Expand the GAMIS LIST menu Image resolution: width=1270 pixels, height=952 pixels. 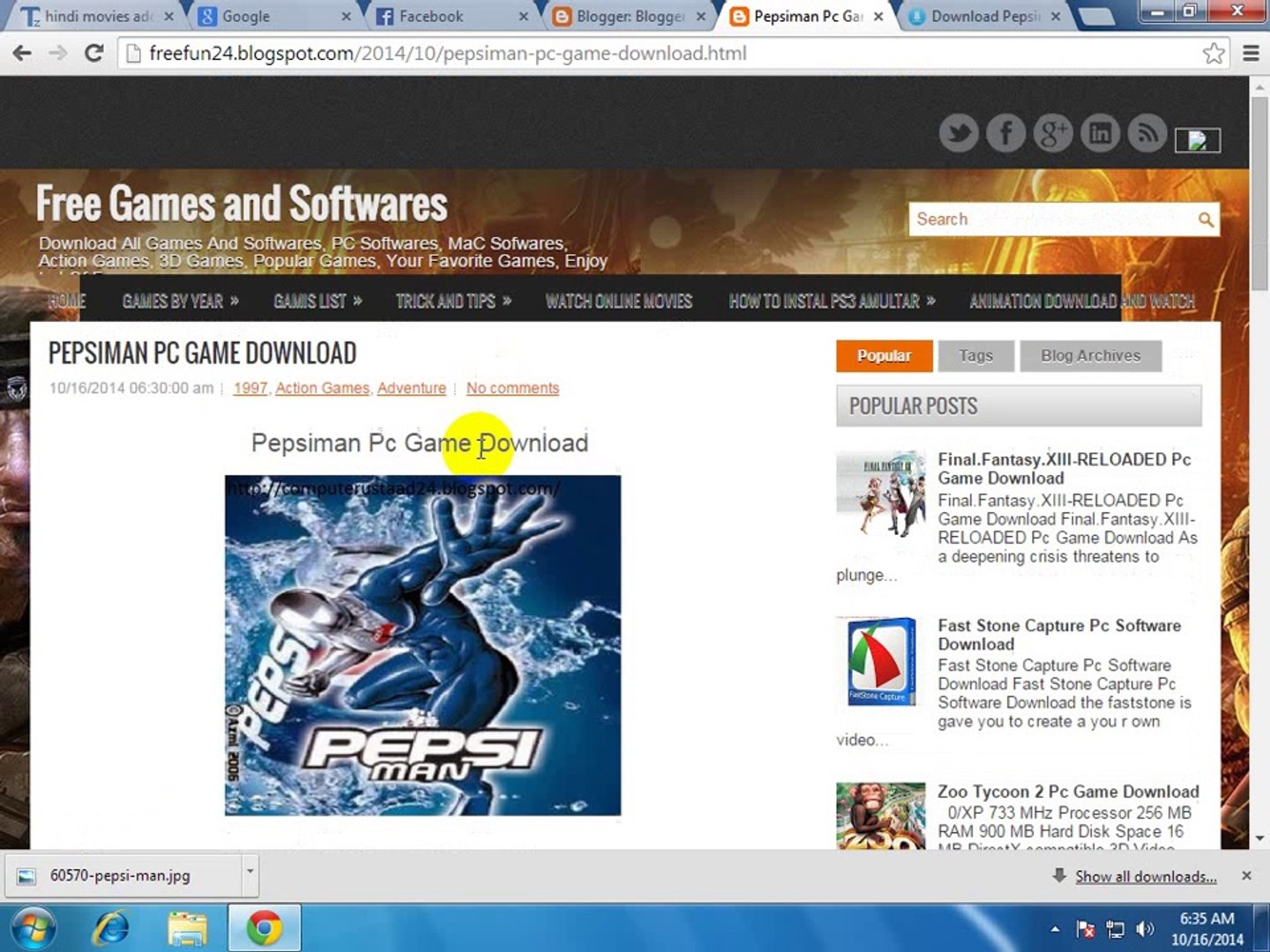(x=317, y=301)
